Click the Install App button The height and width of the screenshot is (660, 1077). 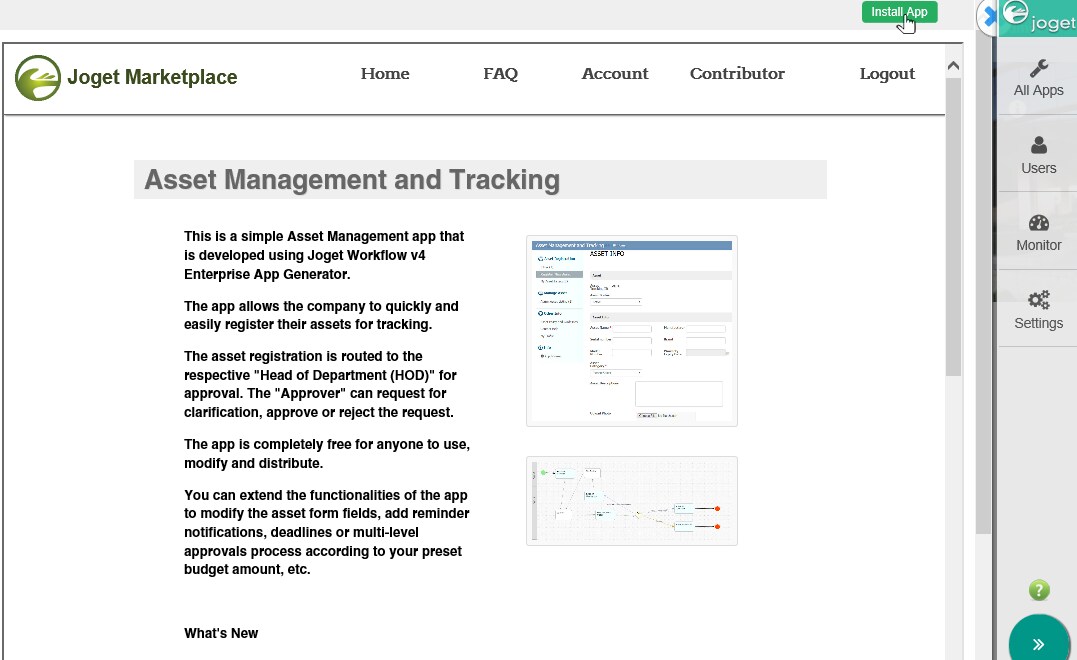tap(899, 12)
